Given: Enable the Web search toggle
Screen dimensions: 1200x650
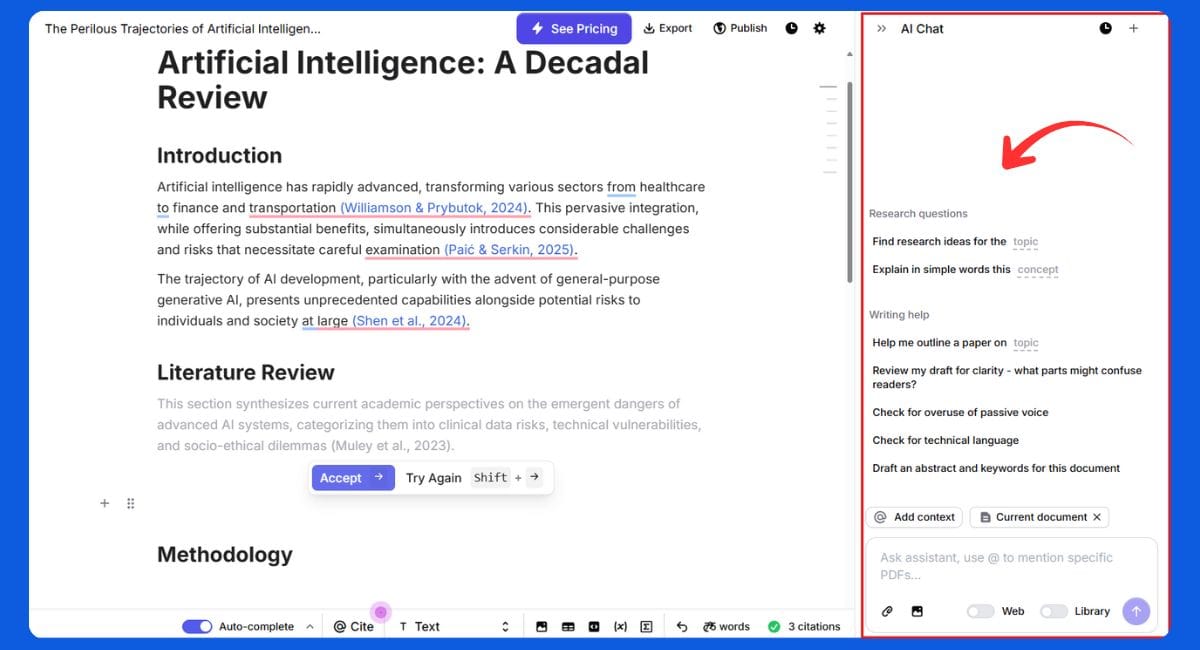Looking at the screenshot, I should point(980,611).
